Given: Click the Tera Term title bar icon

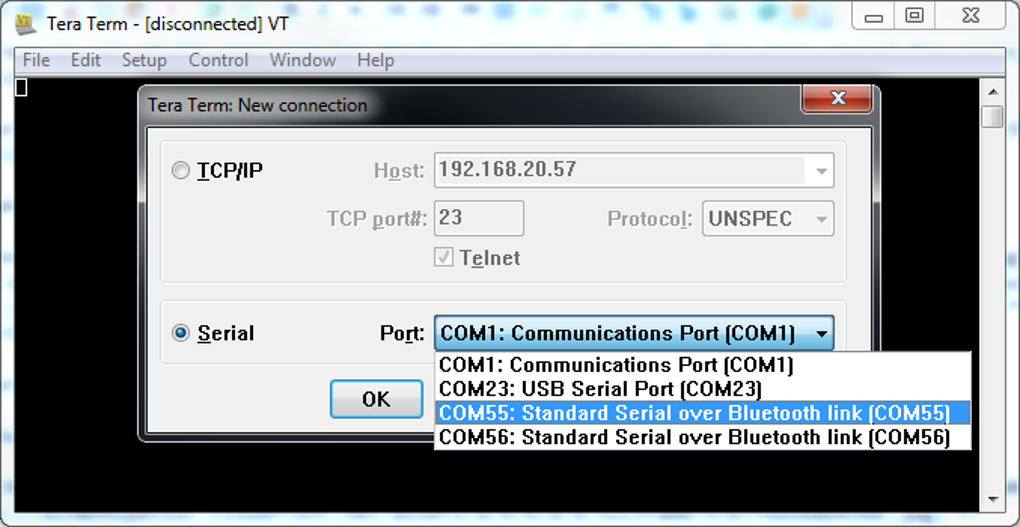Looking at the screenshot, I should pos(25,24).
